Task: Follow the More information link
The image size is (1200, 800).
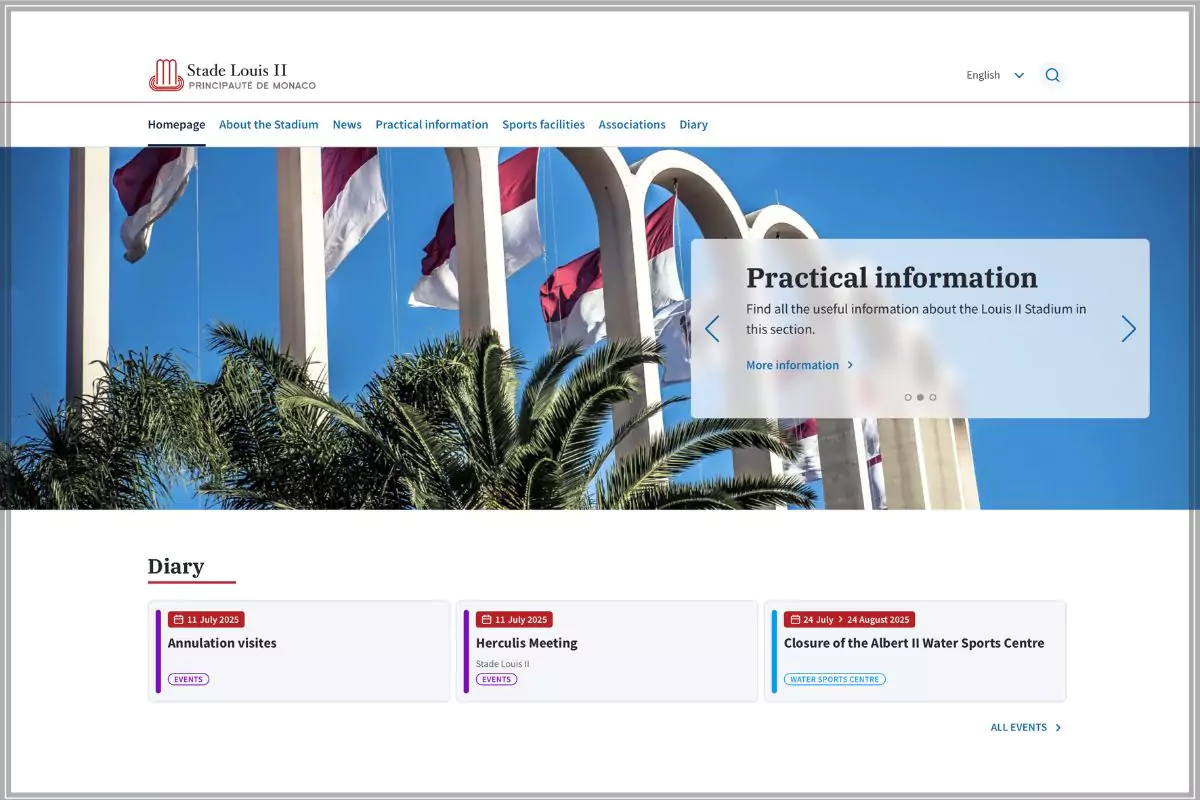Action: [x=793, y=365]
